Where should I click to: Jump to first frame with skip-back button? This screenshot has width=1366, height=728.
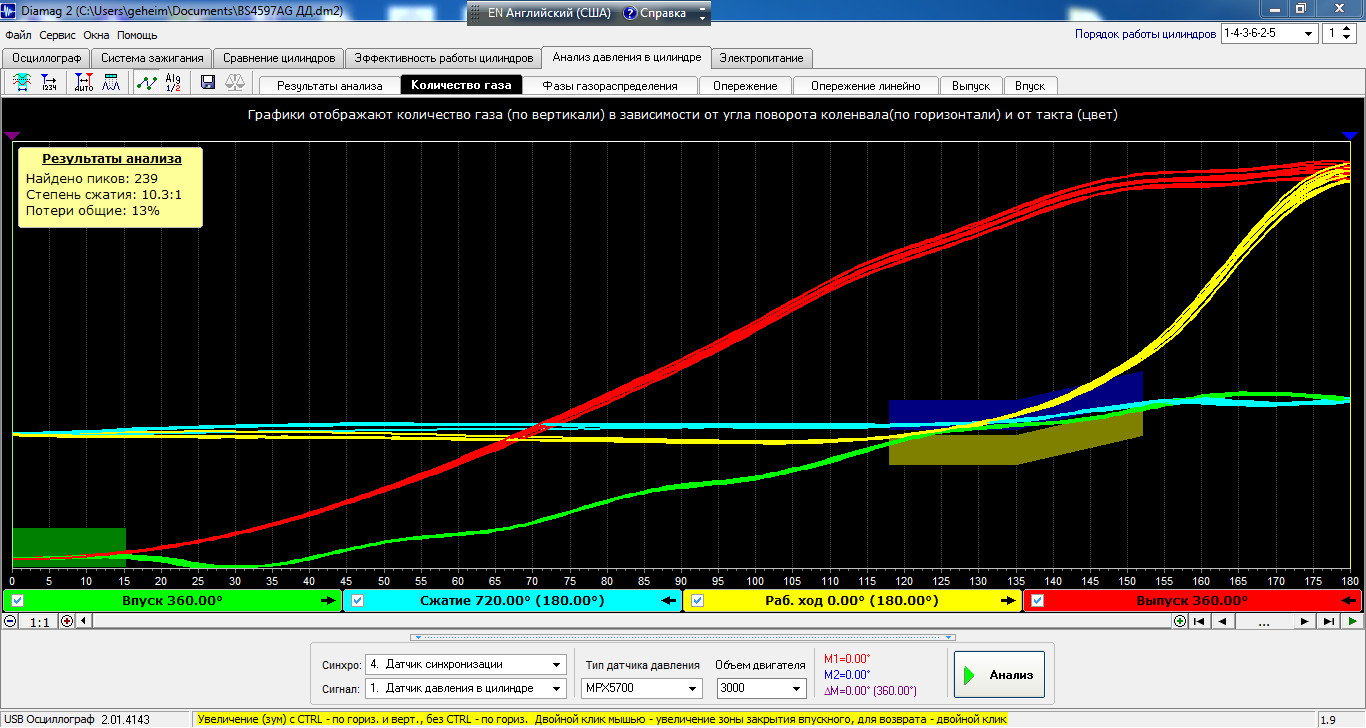(x=1200, y=621)
